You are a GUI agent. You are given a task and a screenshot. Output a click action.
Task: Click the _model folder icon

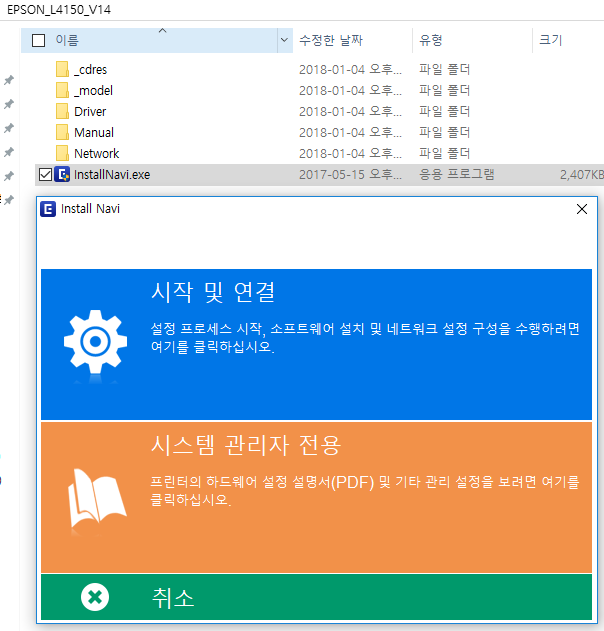click(62, 90)
